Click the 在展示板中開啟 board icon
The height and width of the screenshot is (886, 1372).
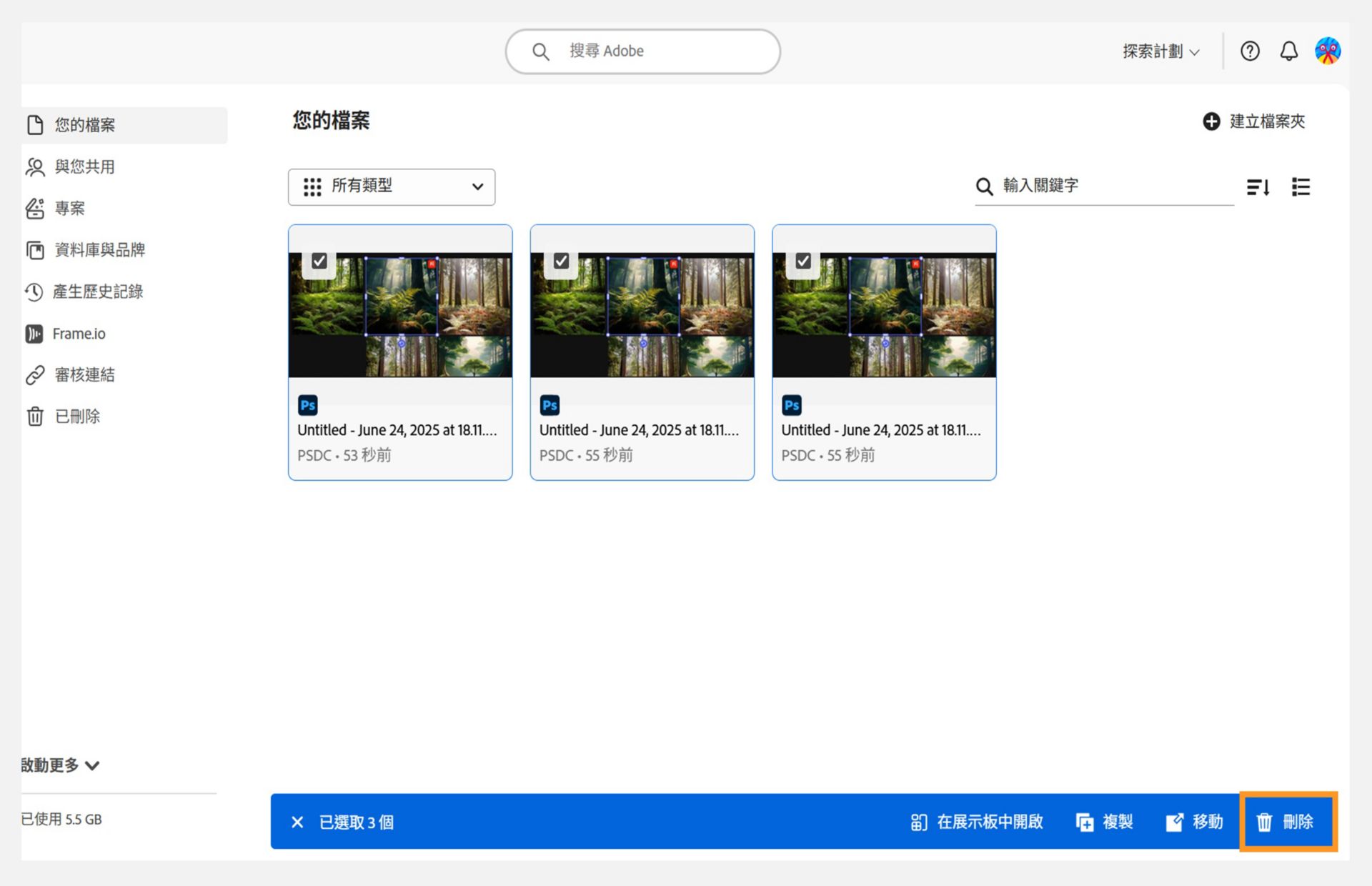(x=919, y=822)
